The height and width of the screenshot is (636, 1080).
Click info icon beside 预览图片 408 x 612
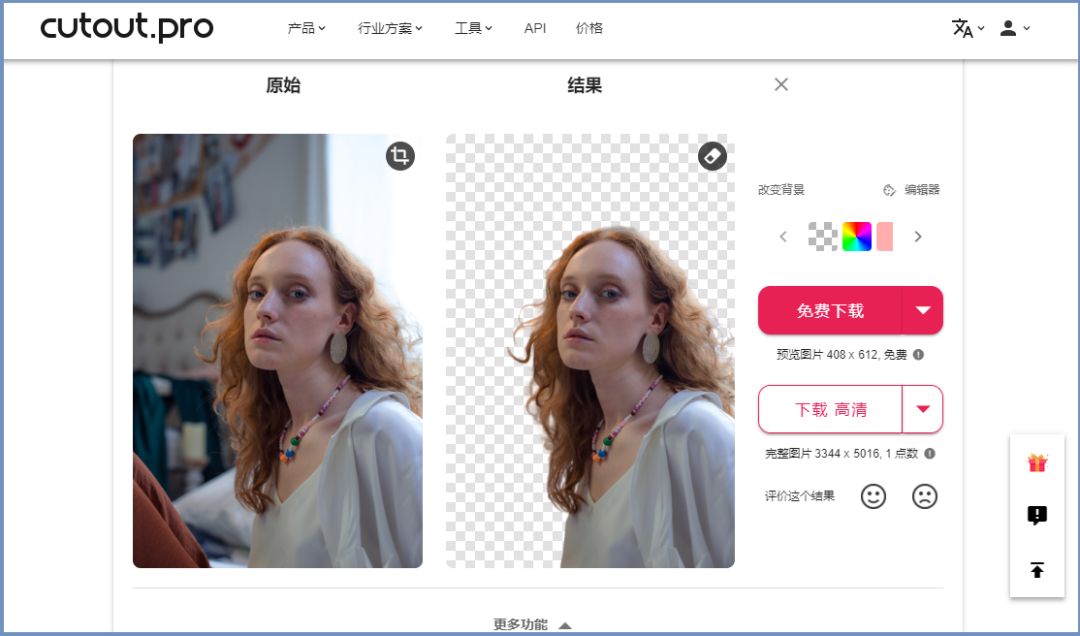(918, 355)
